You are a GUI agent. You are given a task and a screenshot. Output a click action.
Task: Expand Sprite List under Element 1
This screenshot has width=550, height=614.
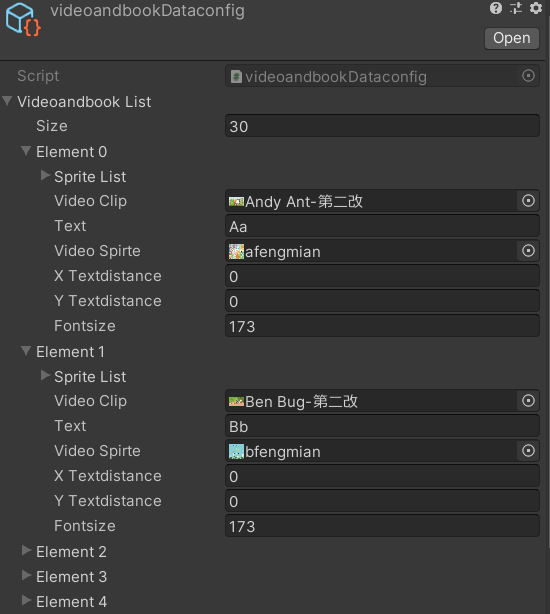click(x=45, y=376)
